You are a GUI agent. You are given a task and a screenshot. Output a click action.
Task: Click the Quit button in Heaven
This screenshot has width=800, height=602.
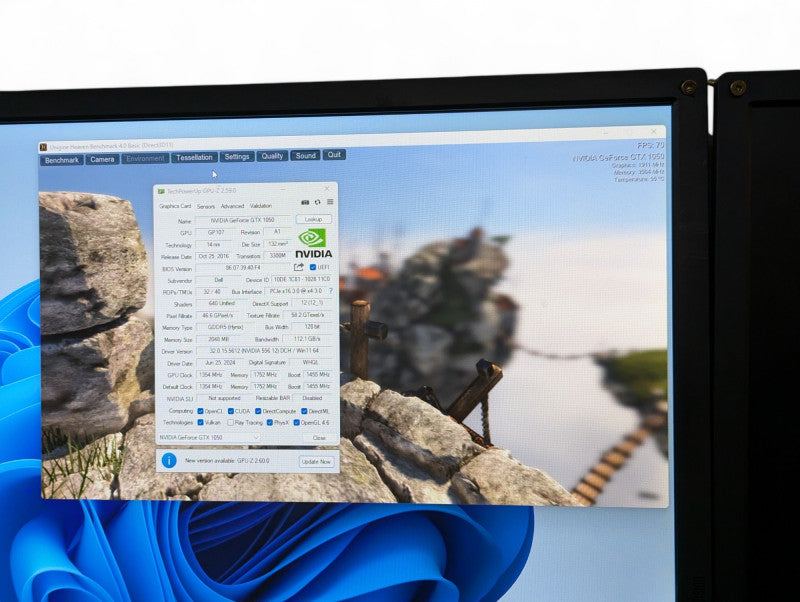[334, 155]
